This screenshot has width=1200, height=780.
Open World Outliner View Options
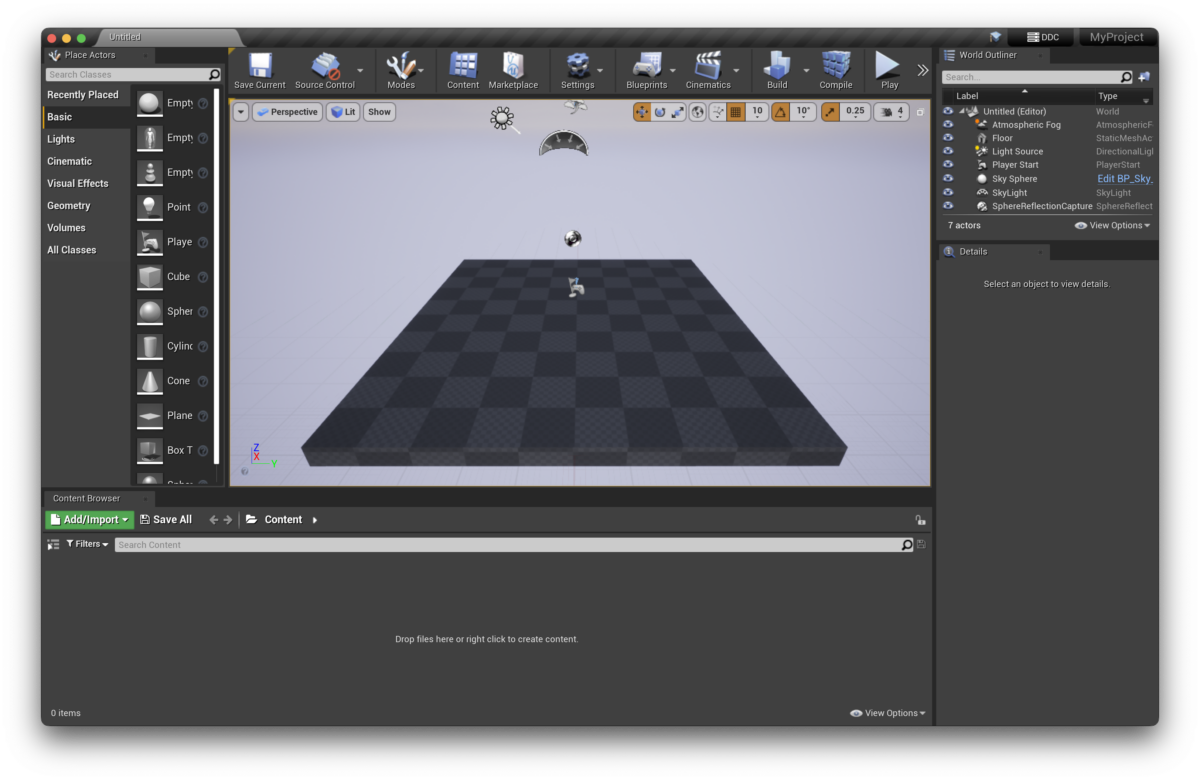[1112, 226]
